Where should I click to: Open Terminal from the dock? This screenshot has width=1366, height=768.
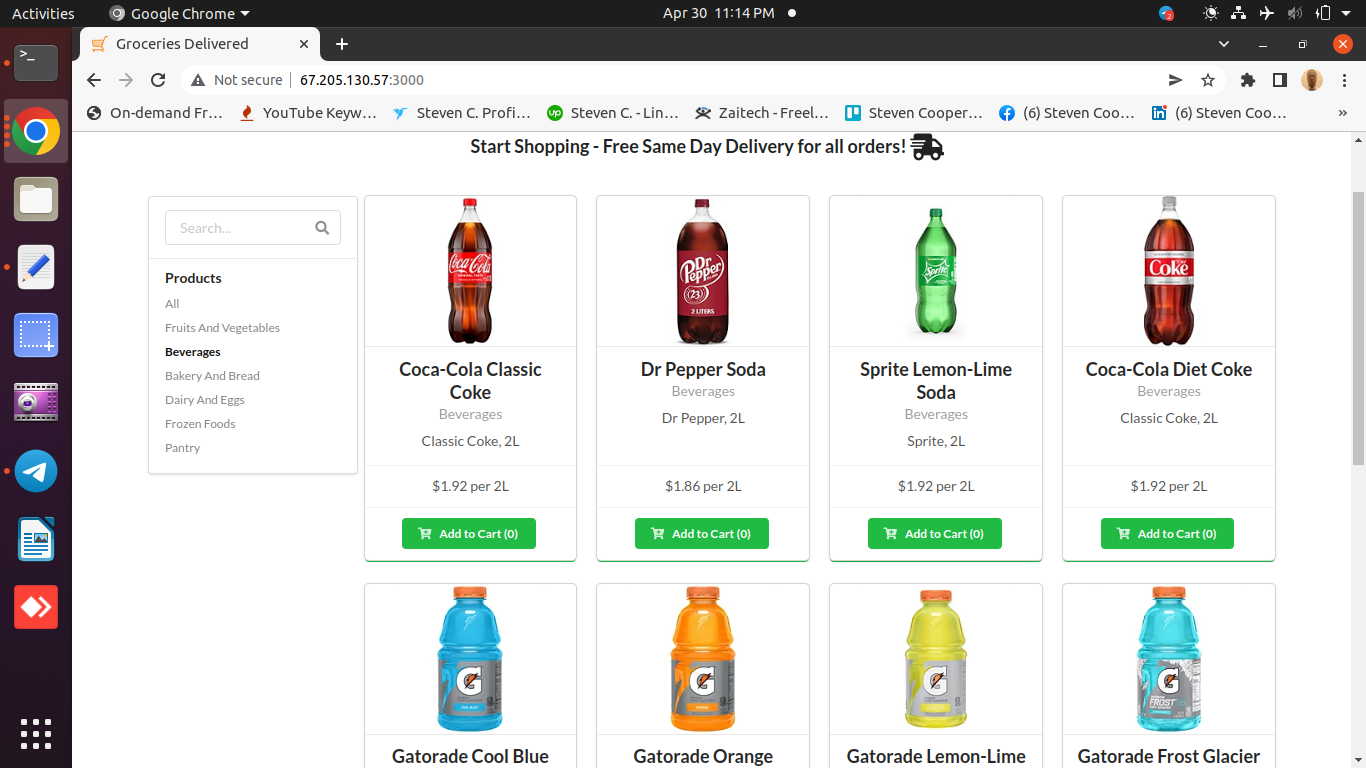[x=36, y=63]
